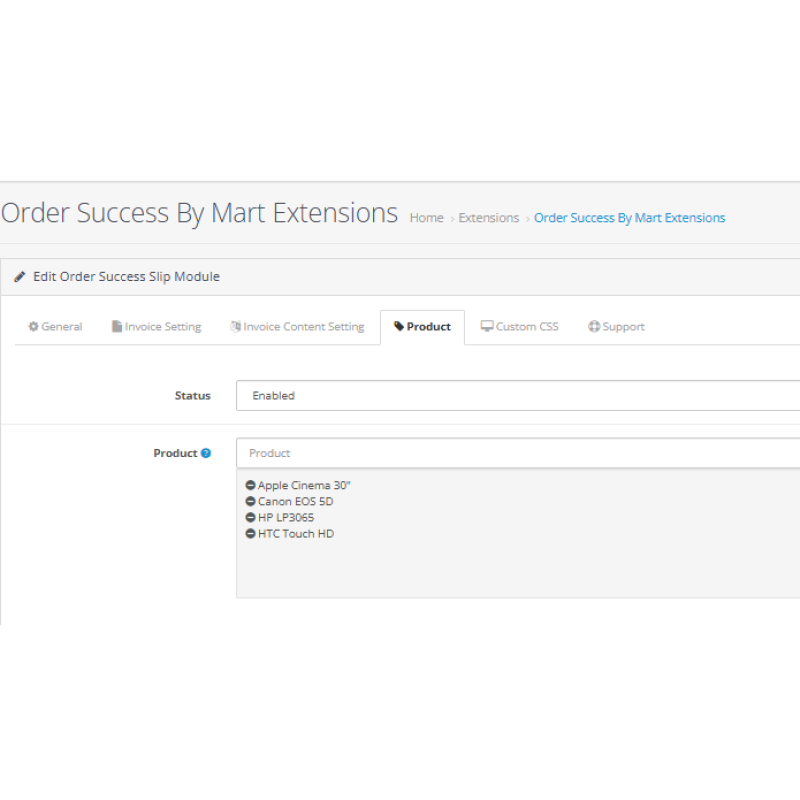Navigate to Home via breadcrumb
Screen dimensions: 800x800
426,218
